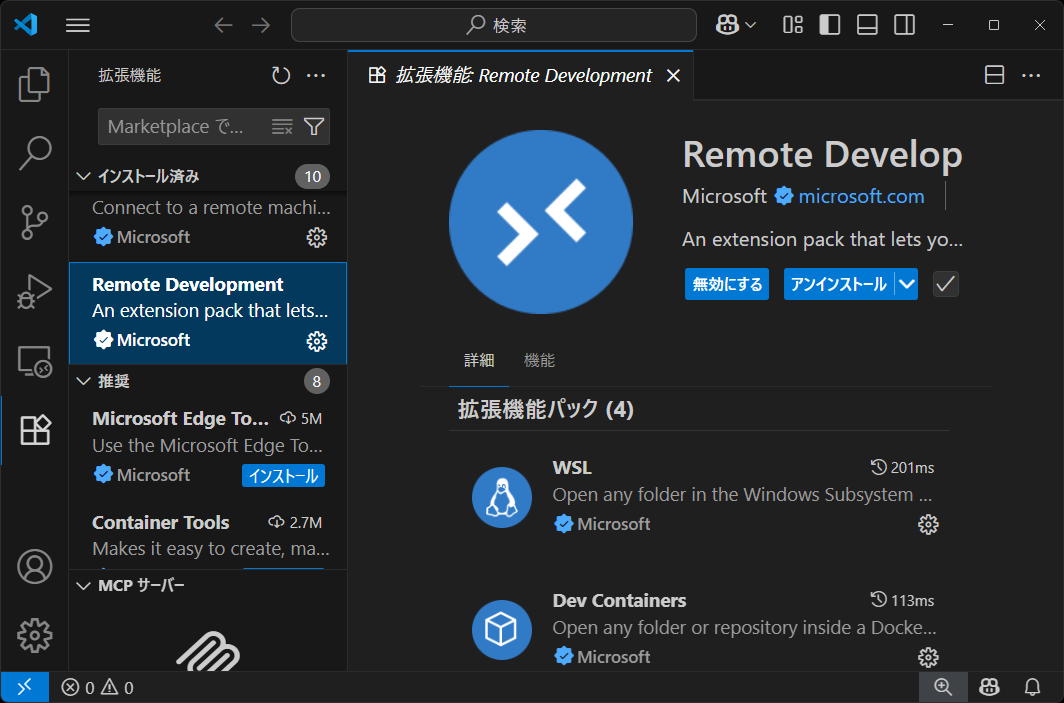The height and width of the screenshot is (703, 1064).
Task: Click the recommended count badge 8
Action: (317, 382)
